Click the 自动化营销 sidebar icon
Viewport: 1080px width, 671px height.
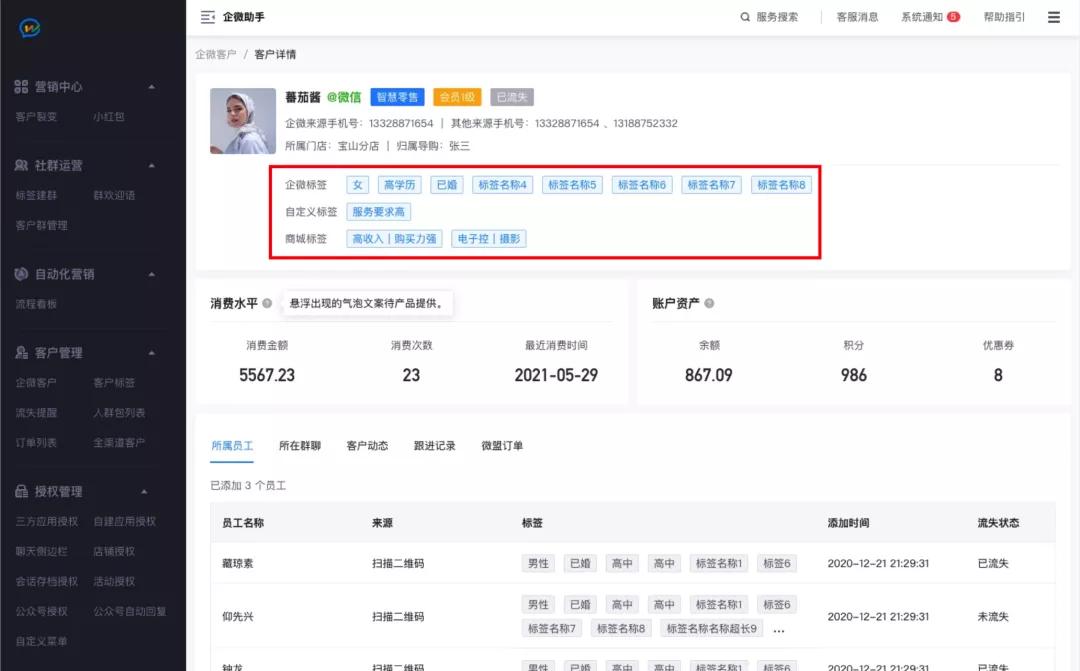pyautogui.click(x=23, y=273)
